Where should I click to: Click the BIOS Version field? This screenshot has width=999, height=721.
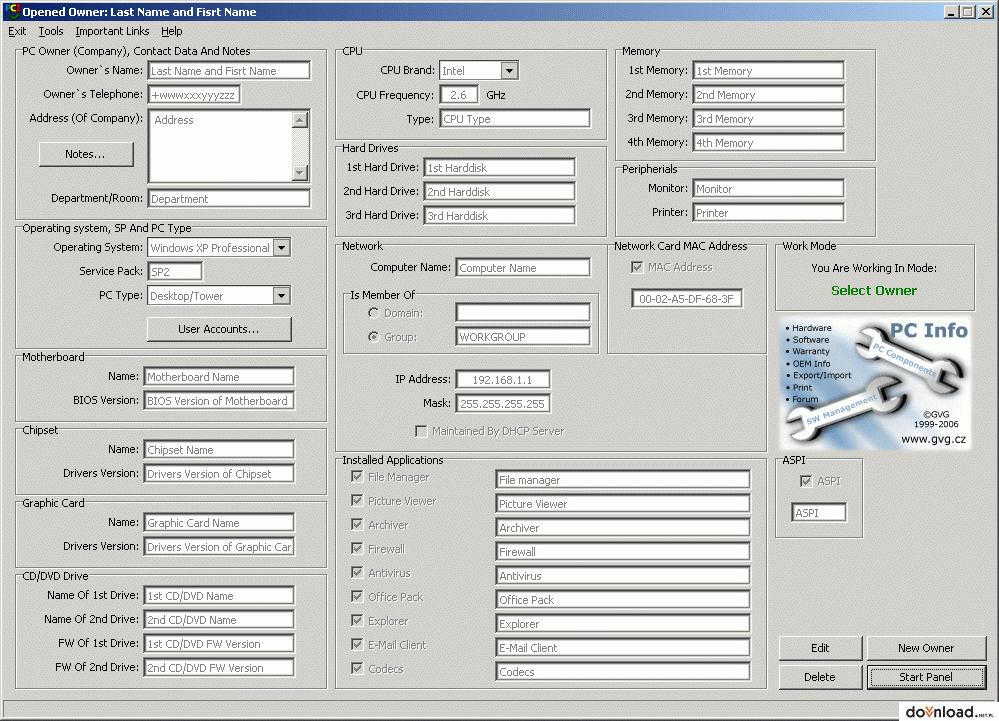219,401
